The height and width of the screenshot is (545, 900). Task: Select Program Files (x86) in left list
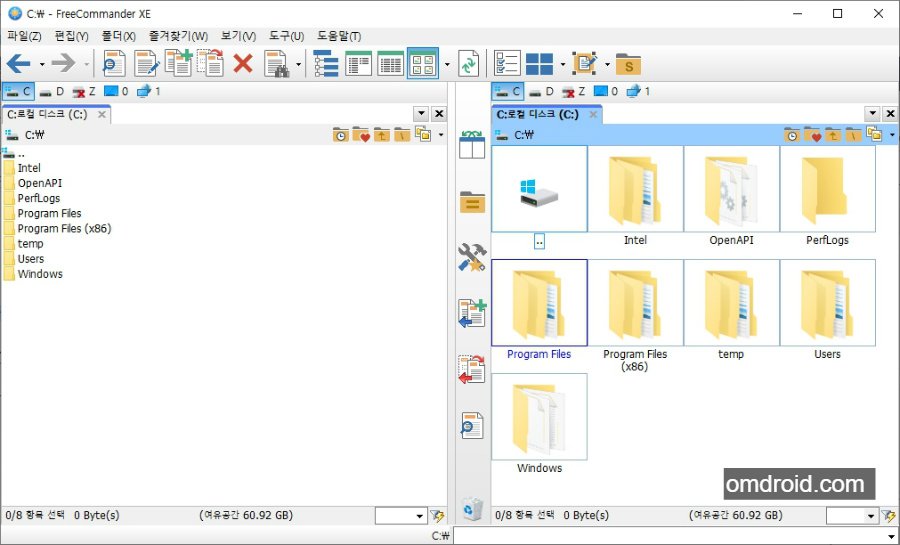click(57, 228)
